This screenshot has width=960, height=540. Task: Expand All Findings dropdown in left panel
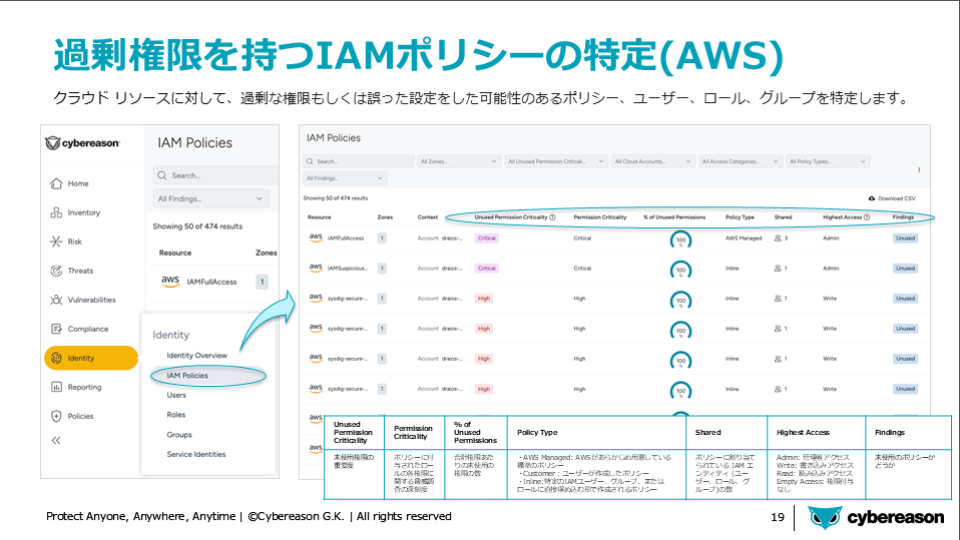[x=211, y=199]
